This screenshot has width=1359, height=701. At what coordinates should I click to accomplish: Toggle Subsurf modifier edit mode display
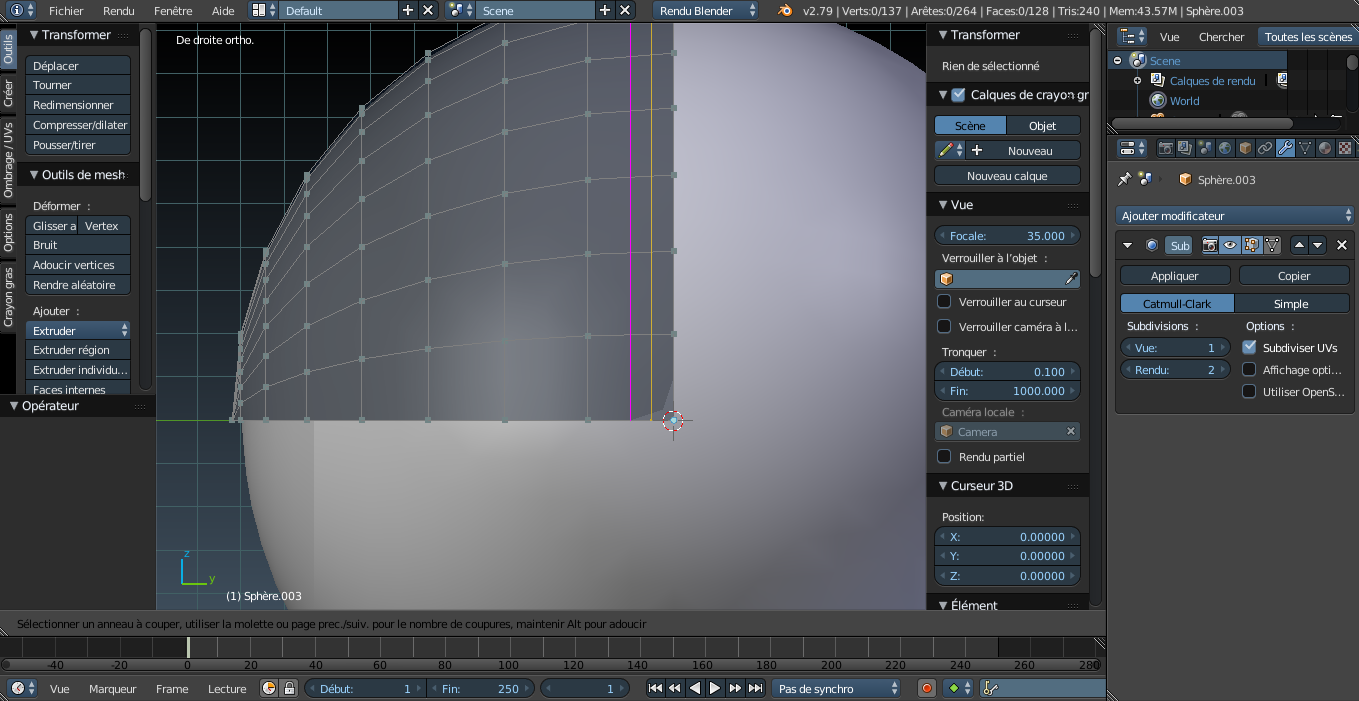click(1251, 245)
